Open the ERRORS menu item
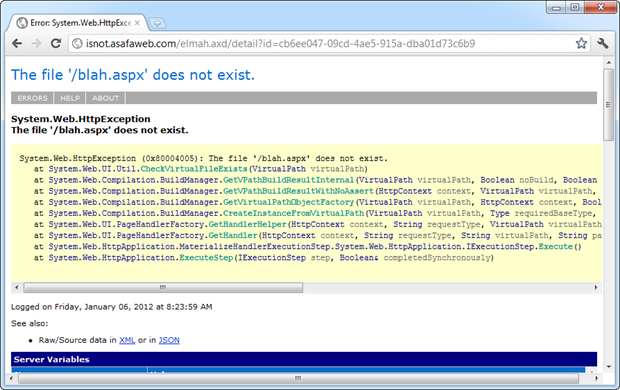The image size is (620, 390). pos(32,98)
